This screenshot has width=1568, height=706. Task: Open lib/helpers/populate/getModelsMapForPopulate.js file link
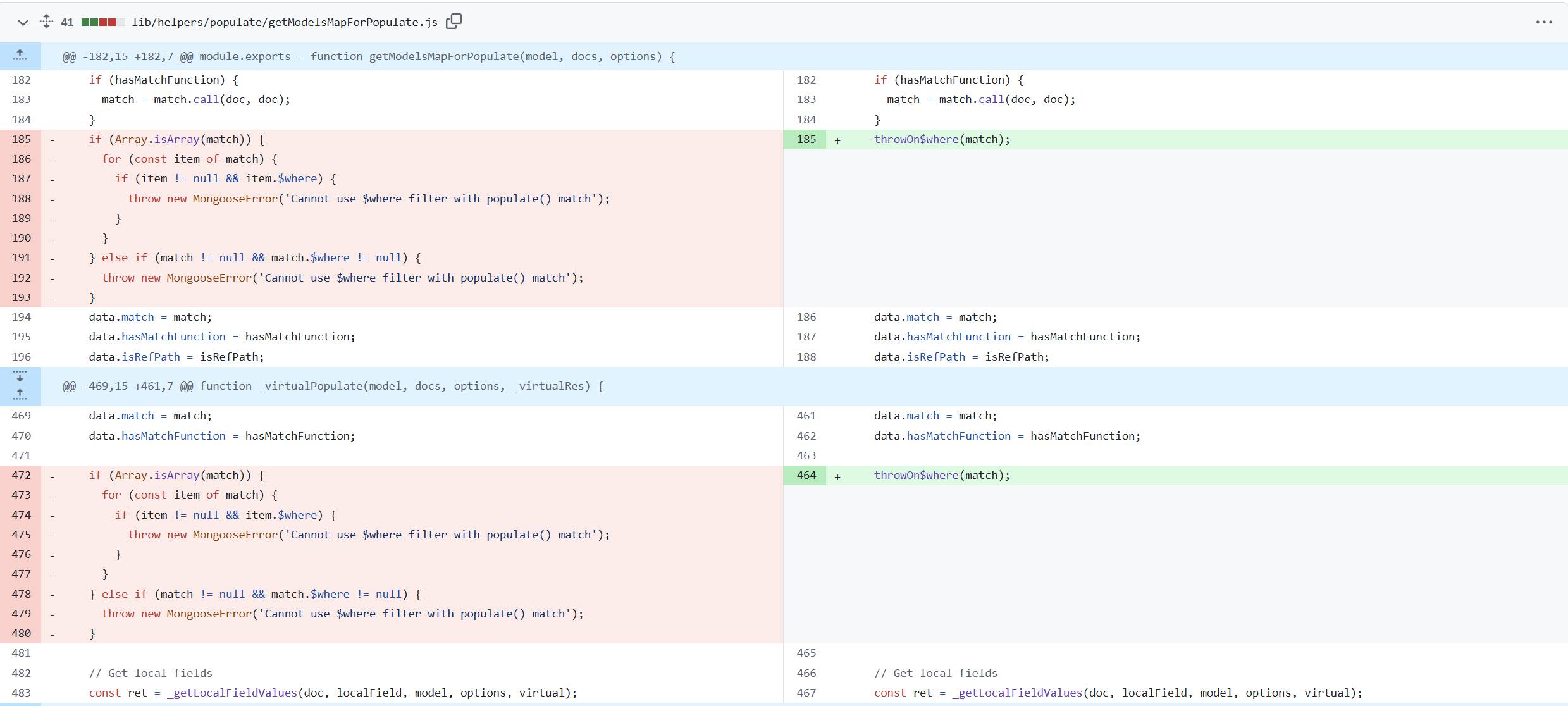pyautogui.click(x=285, y=22)
